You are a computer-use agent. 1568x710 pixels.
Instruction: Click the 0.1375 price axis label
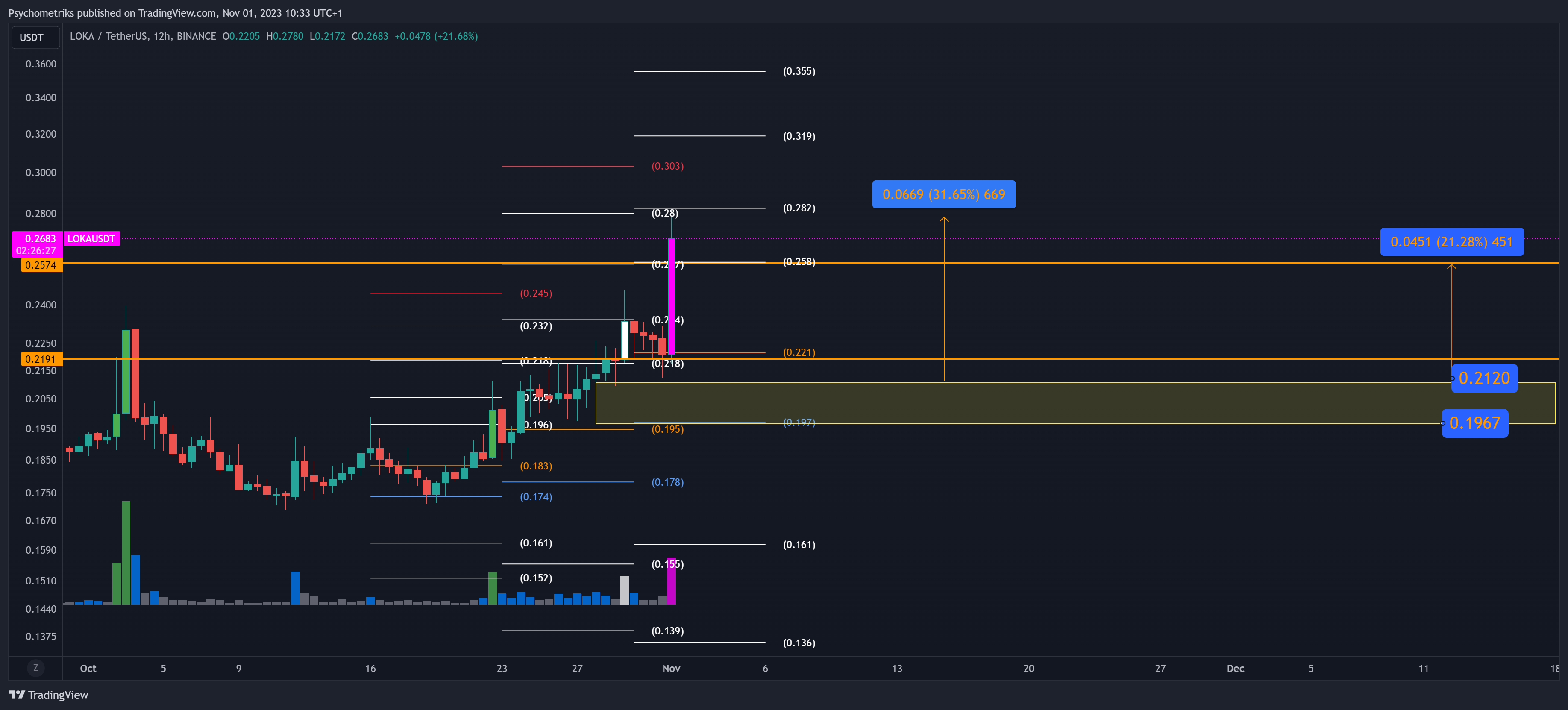point(41,637)
